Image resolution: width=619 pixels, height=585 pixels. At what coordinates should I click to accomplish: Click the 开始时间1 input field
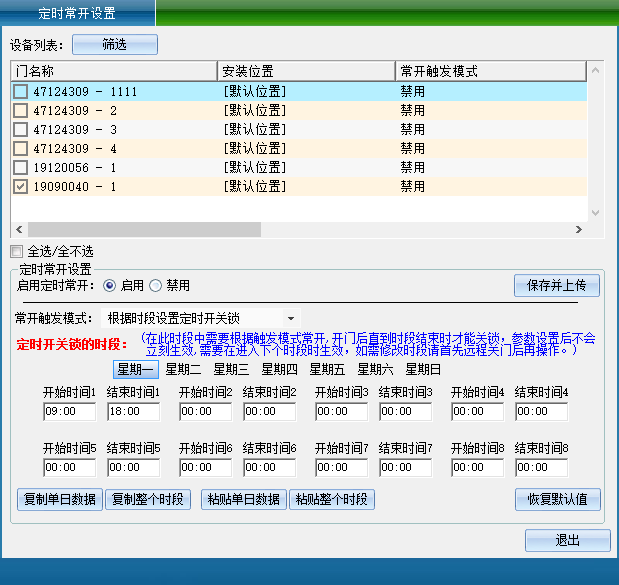(x=69, y=411)
